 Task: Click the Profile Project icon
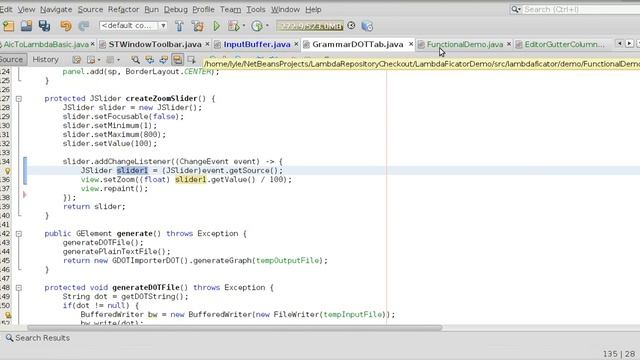(x=257, y=26)
